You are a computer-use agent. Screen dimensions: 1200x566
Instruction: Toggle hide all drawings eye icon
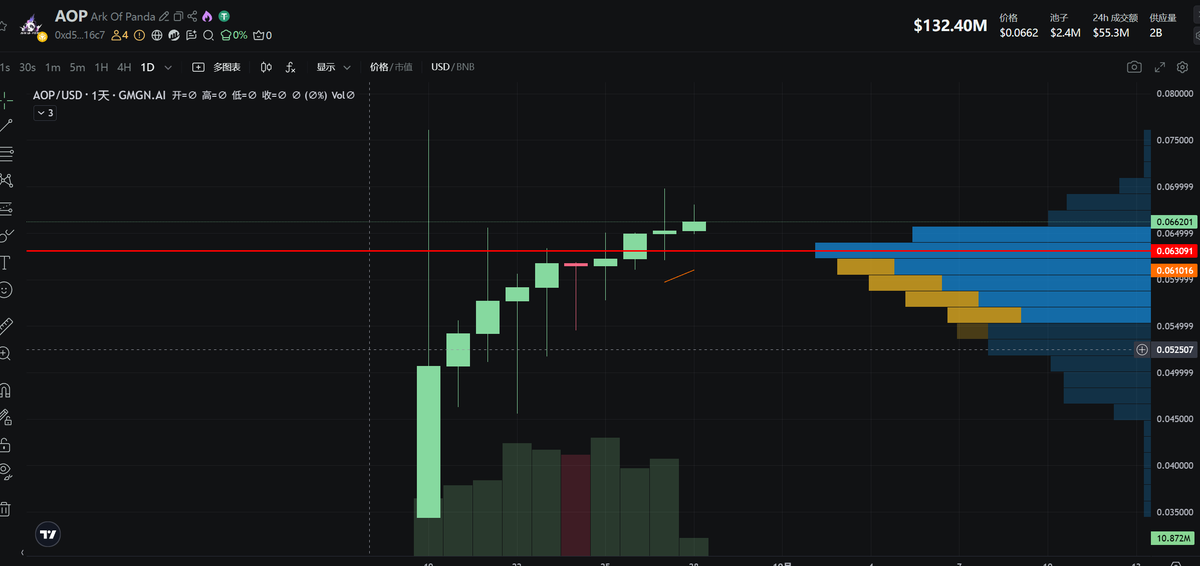[x=6, y=471]
